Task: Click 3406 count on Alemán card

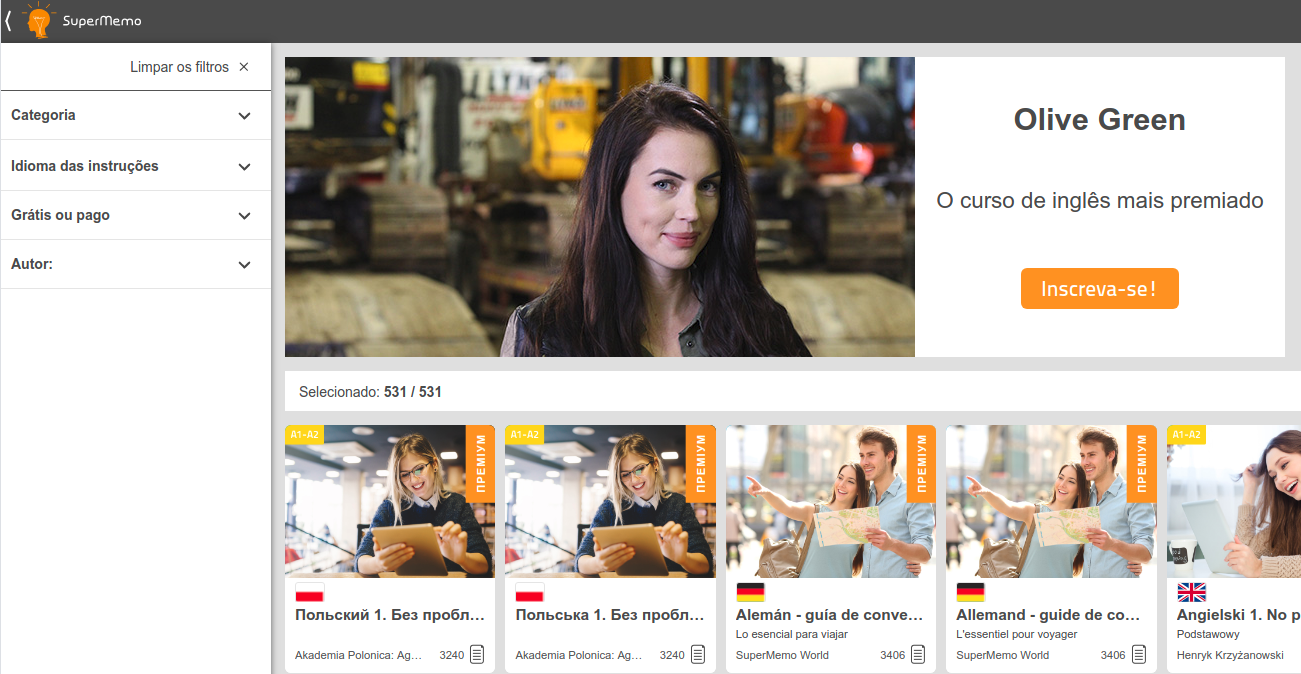Action: pyautogui.click(x=893, y=656)
